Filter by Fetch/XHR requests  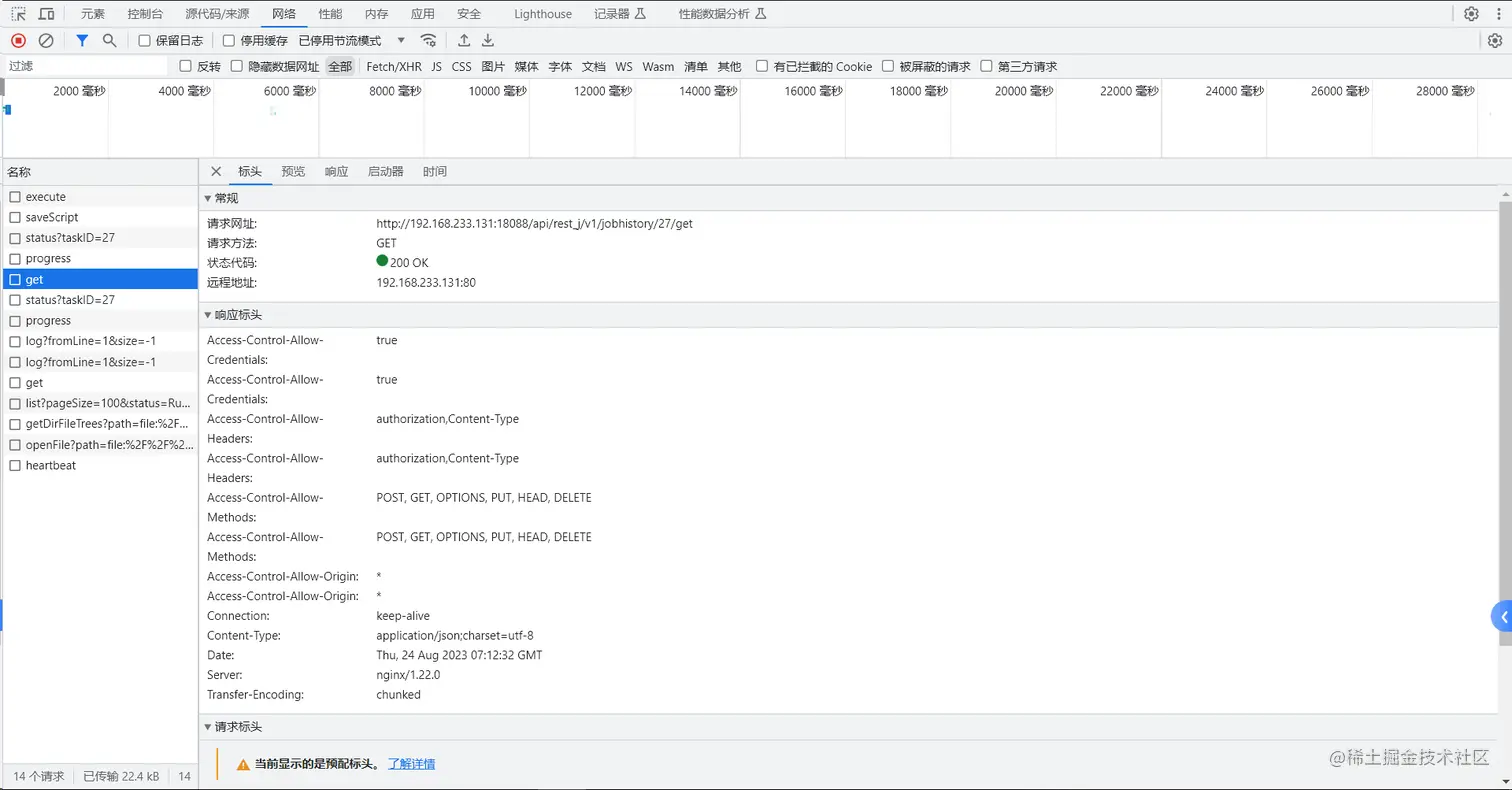tap(394, 66)
